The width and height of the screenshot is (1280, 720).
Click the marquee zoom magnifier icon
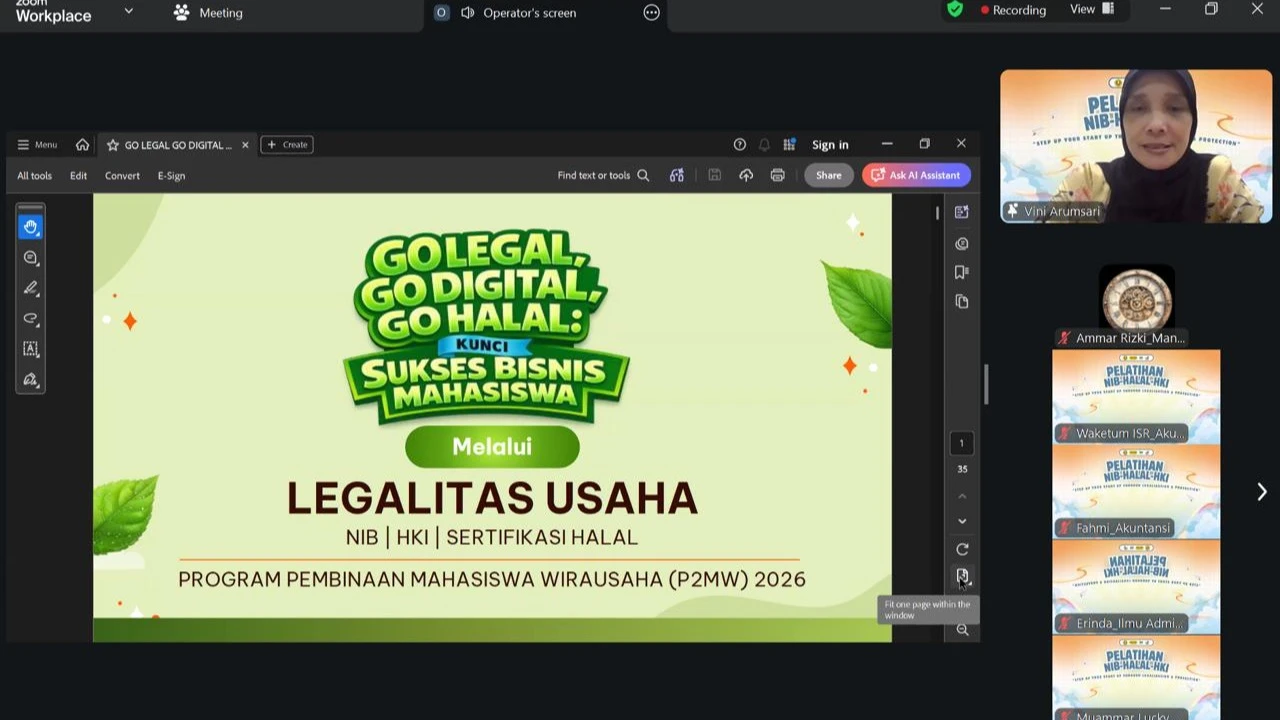coord(961,630)
